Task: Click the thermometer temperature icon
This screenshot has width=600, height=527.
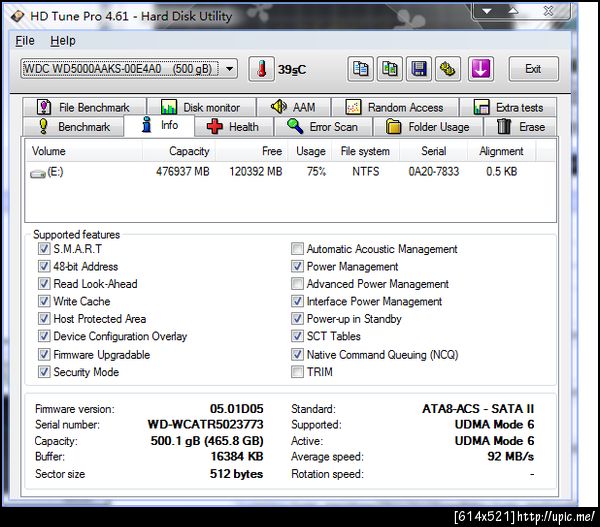Action: point(261,69)
